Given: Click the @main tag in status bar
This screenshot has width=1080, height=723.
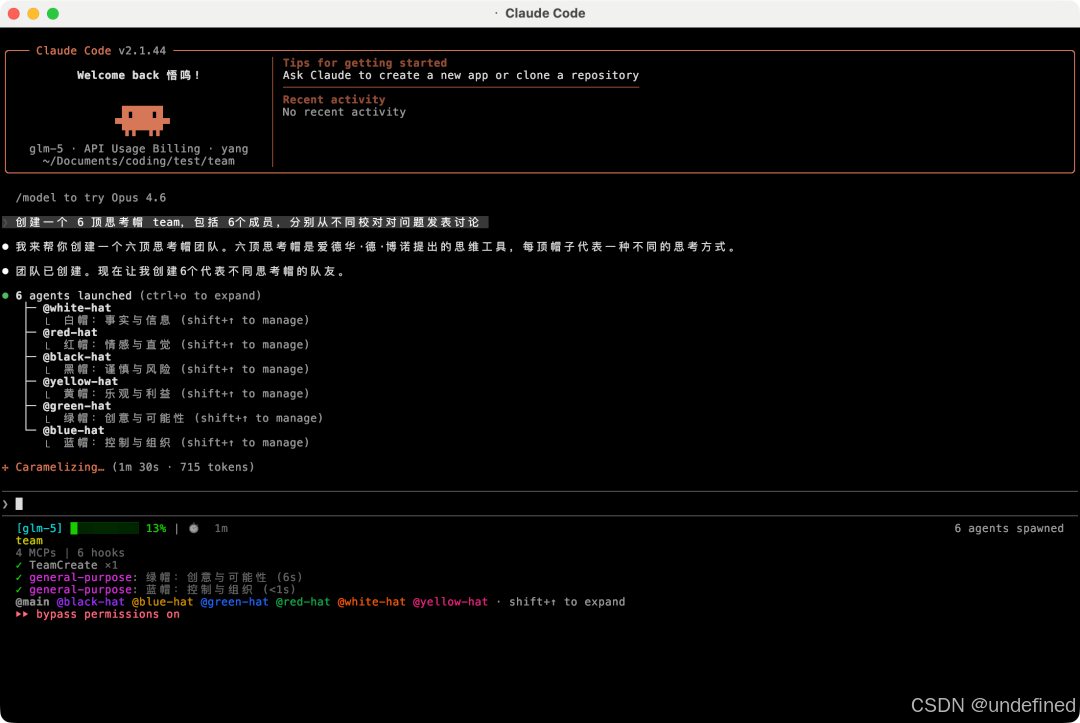Looking at the screenshot, I should 32,602.
